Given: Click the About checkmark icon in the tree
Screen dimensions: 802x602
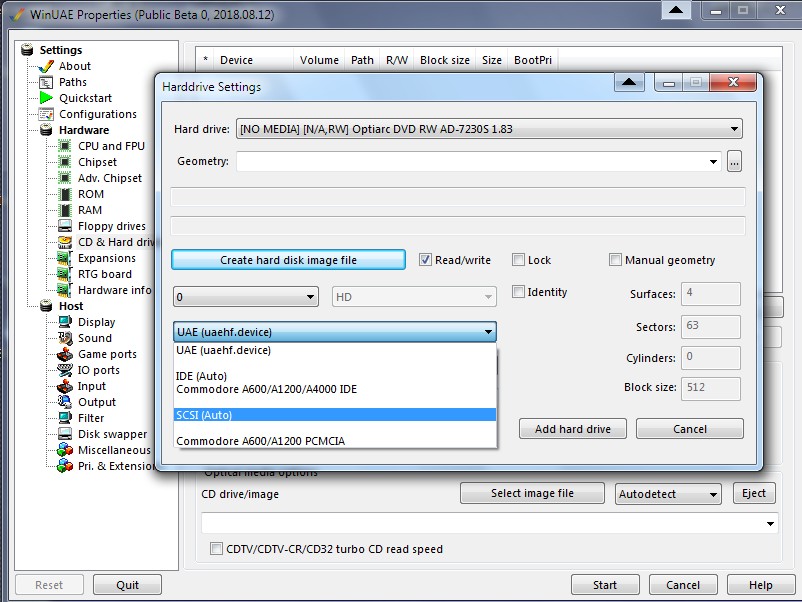Looking at the screenshot, I should 45,66.
